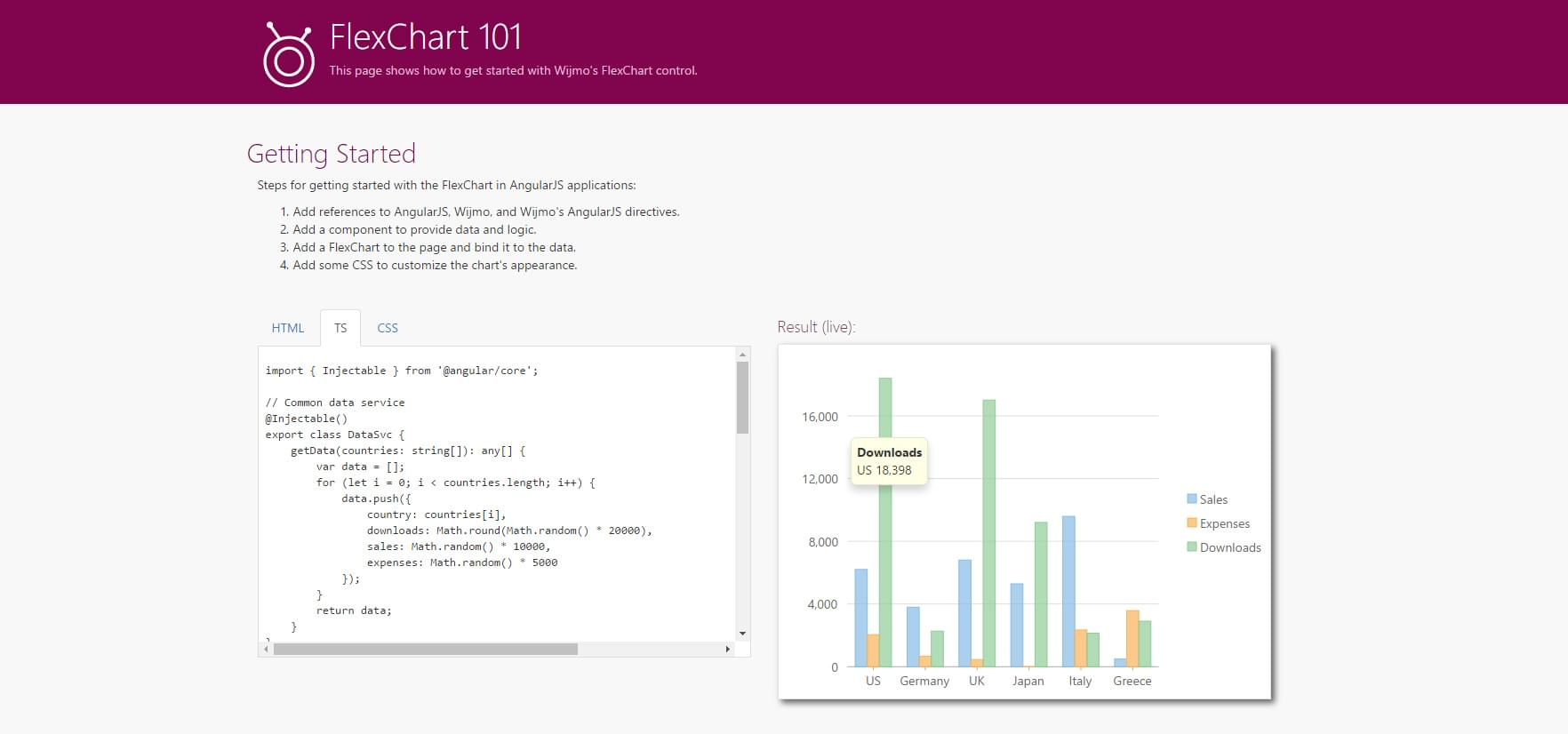Open the CSS code tab
1568x734 pixels.
(x=387, y=328)
